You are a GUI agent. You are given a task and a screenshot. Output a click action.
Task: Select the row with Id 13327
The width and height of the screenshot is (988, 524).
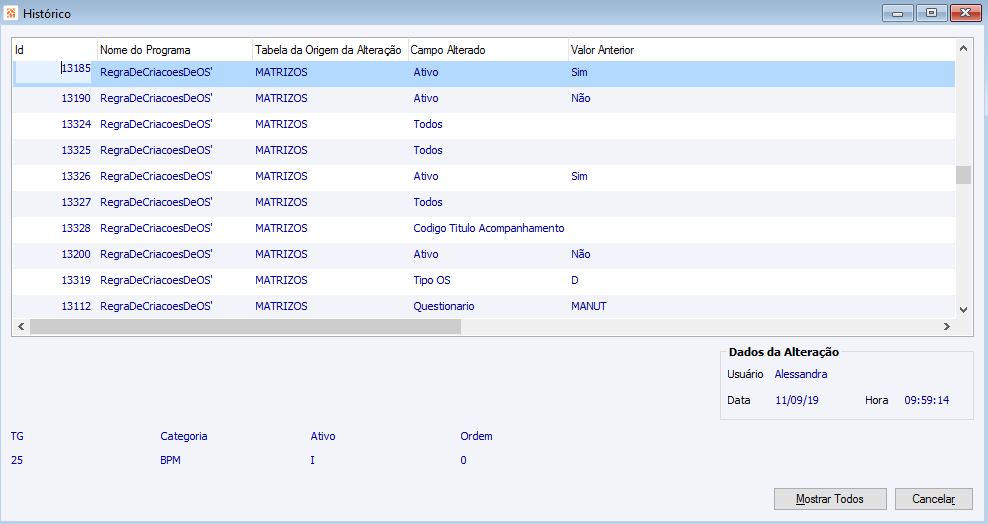coord(484,202)
